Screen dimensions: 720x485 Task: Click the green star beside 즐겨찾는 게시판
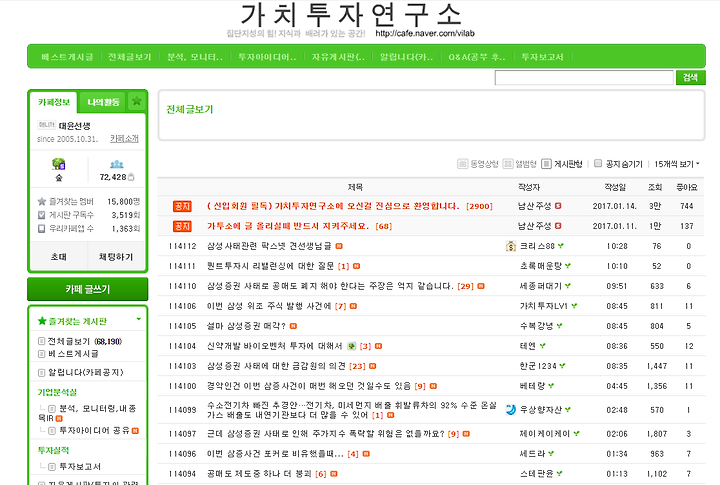[42, 321]
